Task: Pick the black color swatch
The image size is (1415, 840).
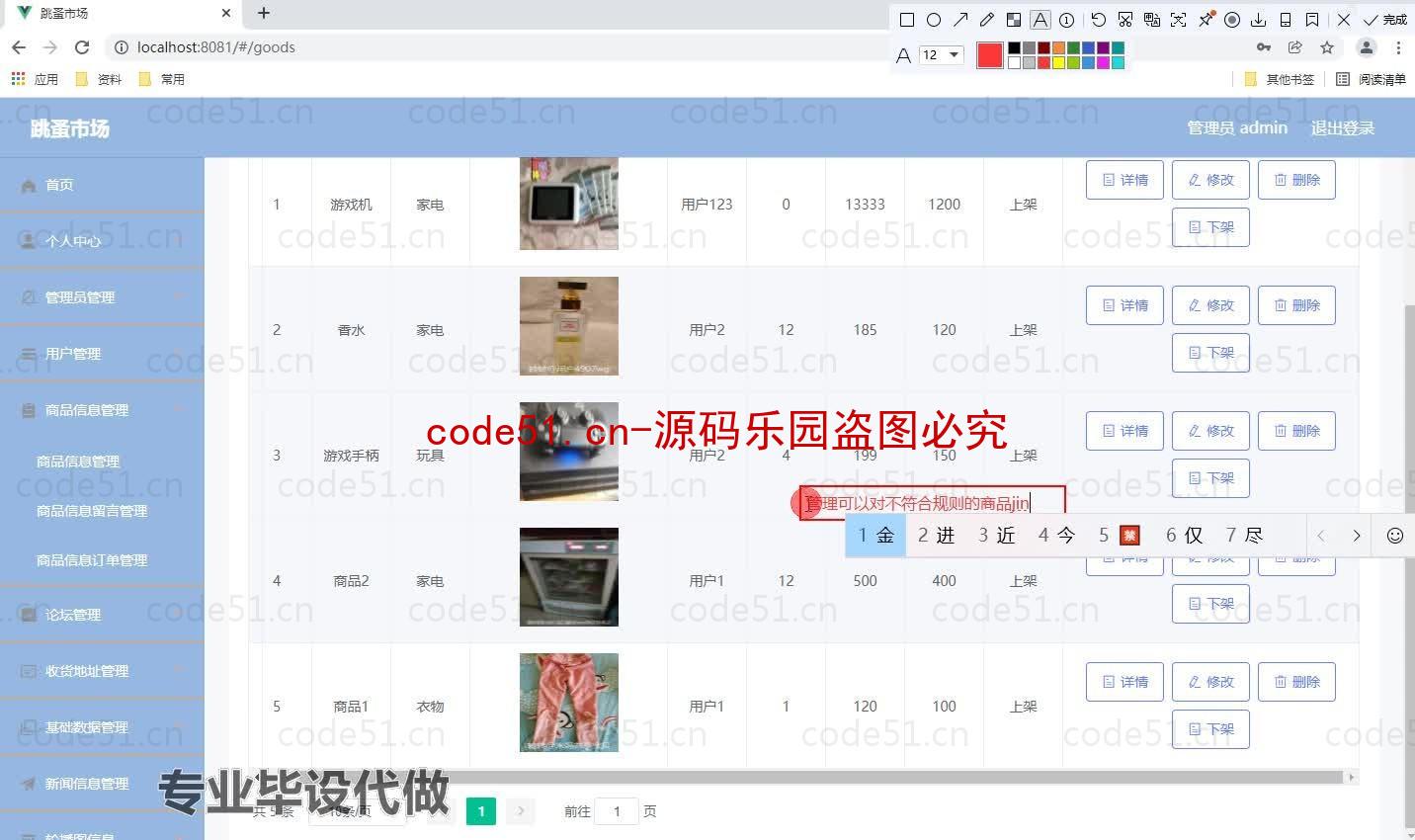Action: (x=1014, y=47)
